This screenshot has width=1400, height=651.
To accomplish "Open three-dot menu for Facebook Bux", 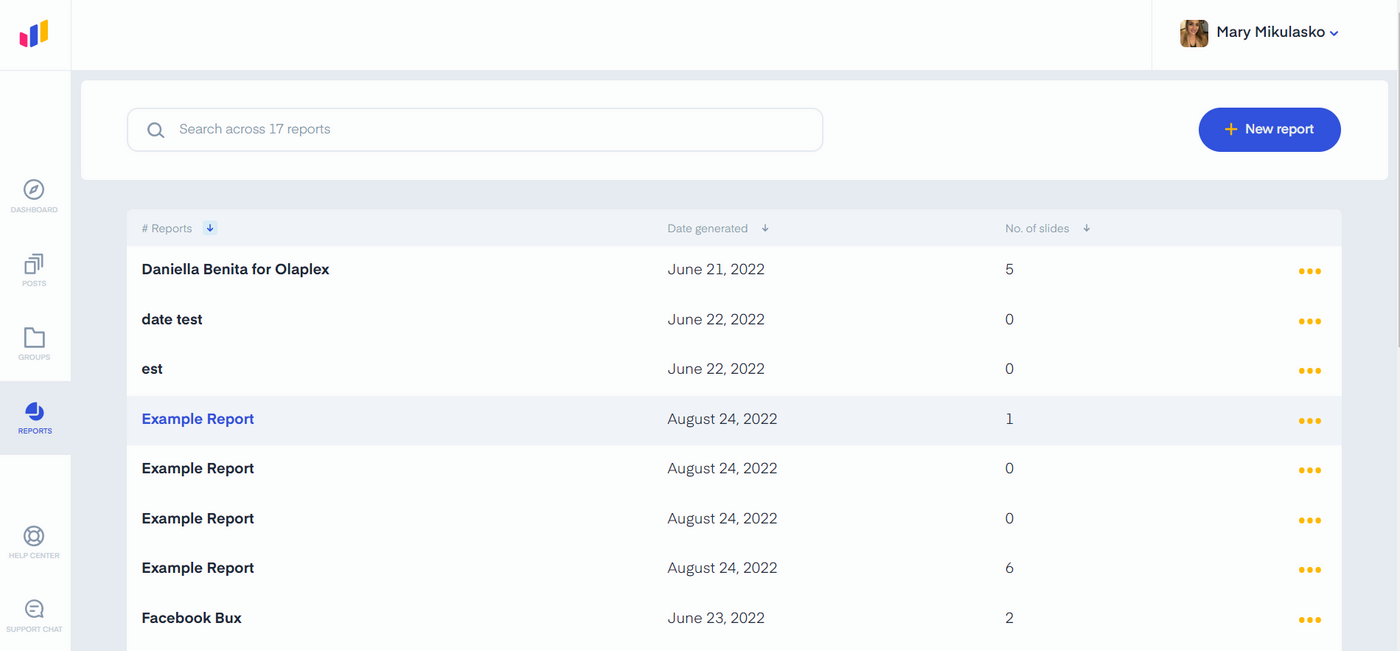I will coord(1310,620).
